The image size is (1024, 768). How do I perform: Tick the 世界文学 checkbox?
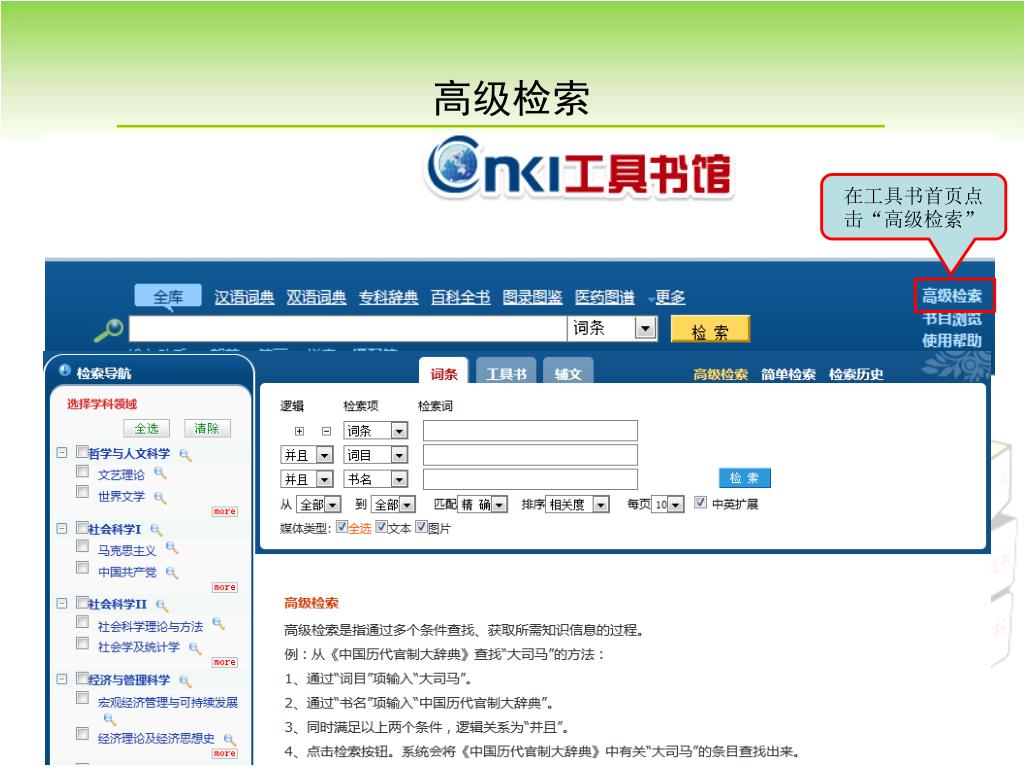click(82, 492)
